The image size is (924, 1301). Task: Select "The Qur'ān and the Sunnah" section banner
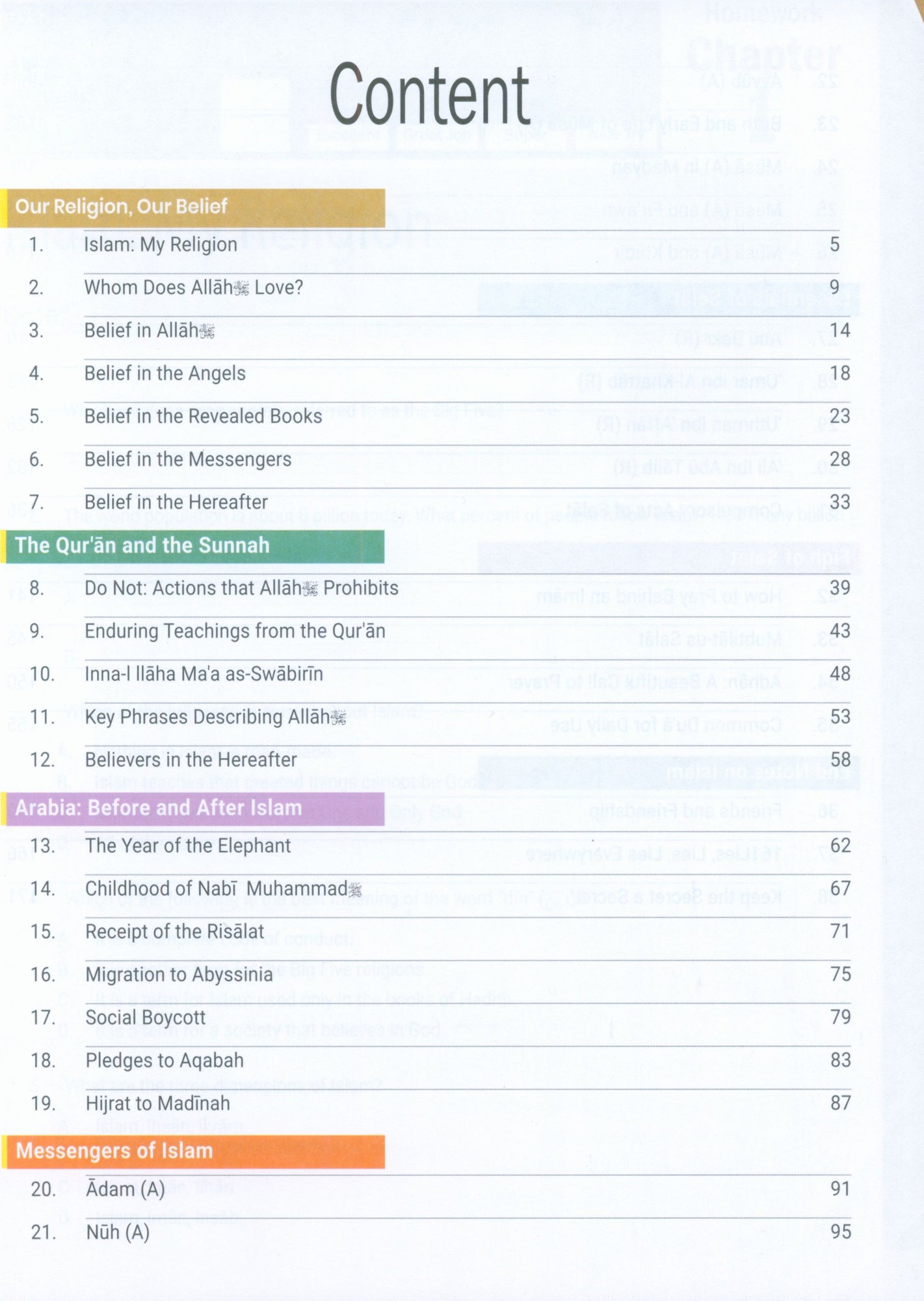point(142,545)
